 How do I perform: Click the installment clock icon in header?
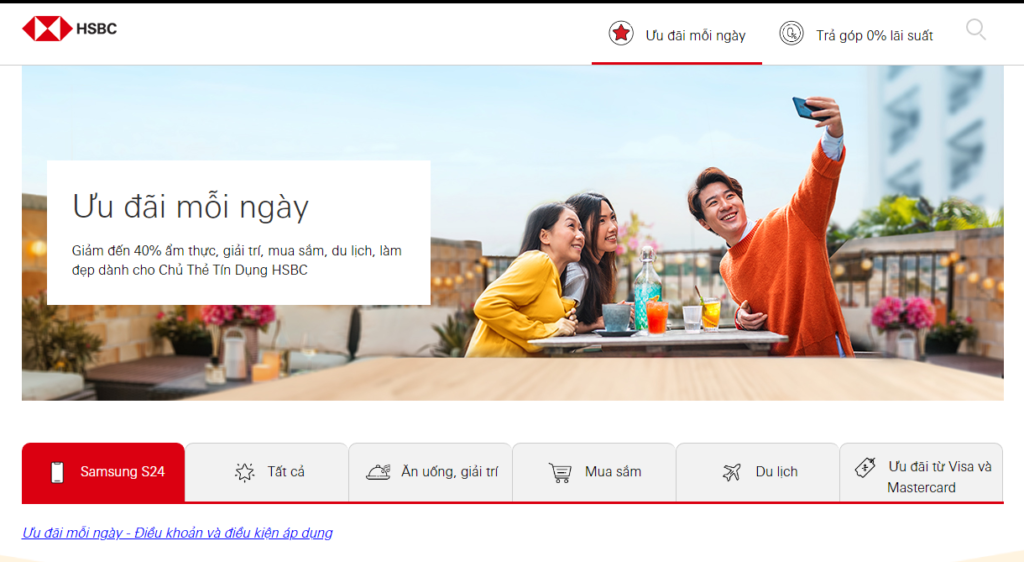coord(791,34)
